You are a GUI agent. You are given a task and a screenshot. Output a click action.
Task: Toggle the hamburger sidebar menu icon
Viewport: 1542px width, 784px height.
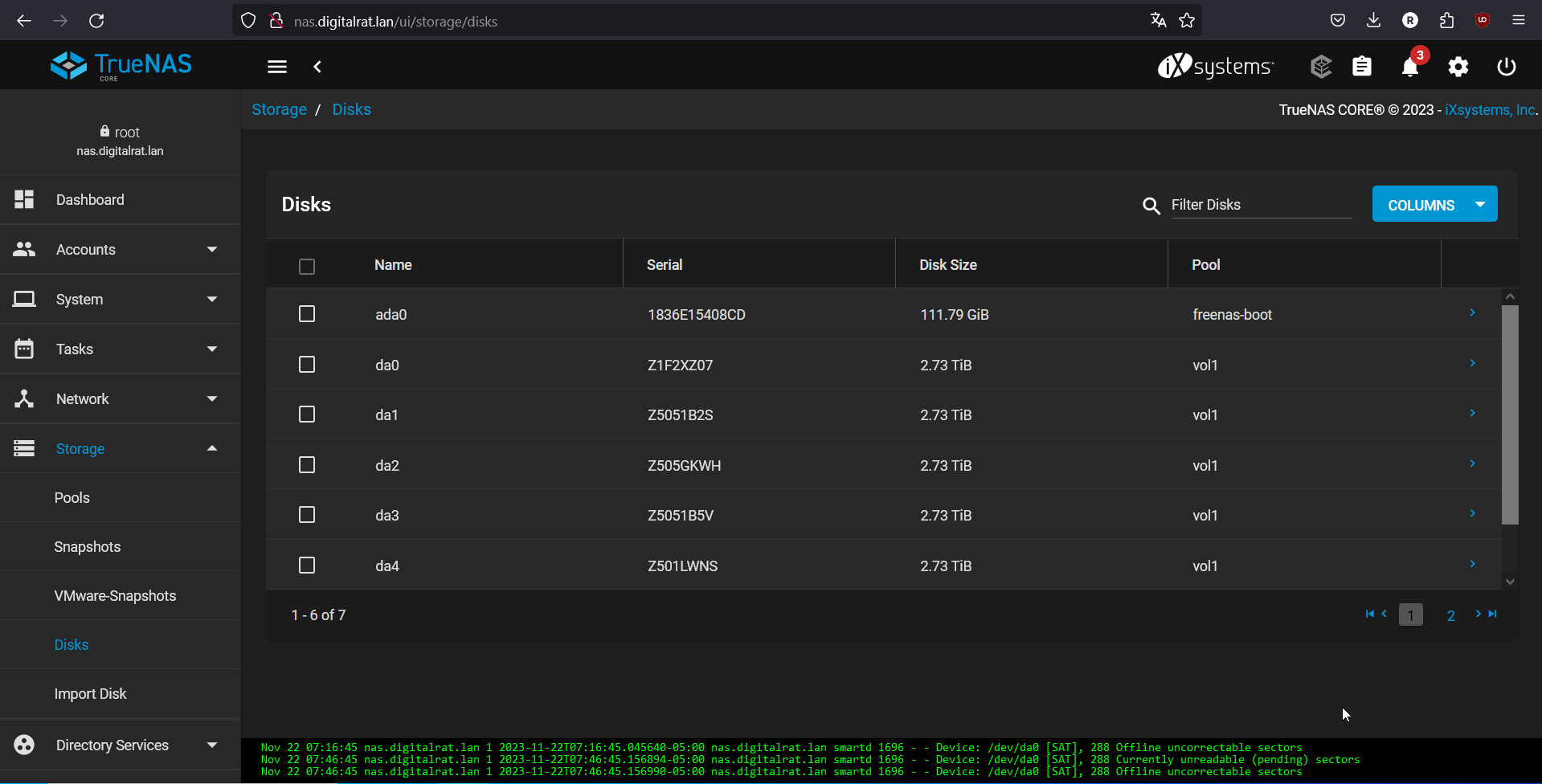coord(277,67)
